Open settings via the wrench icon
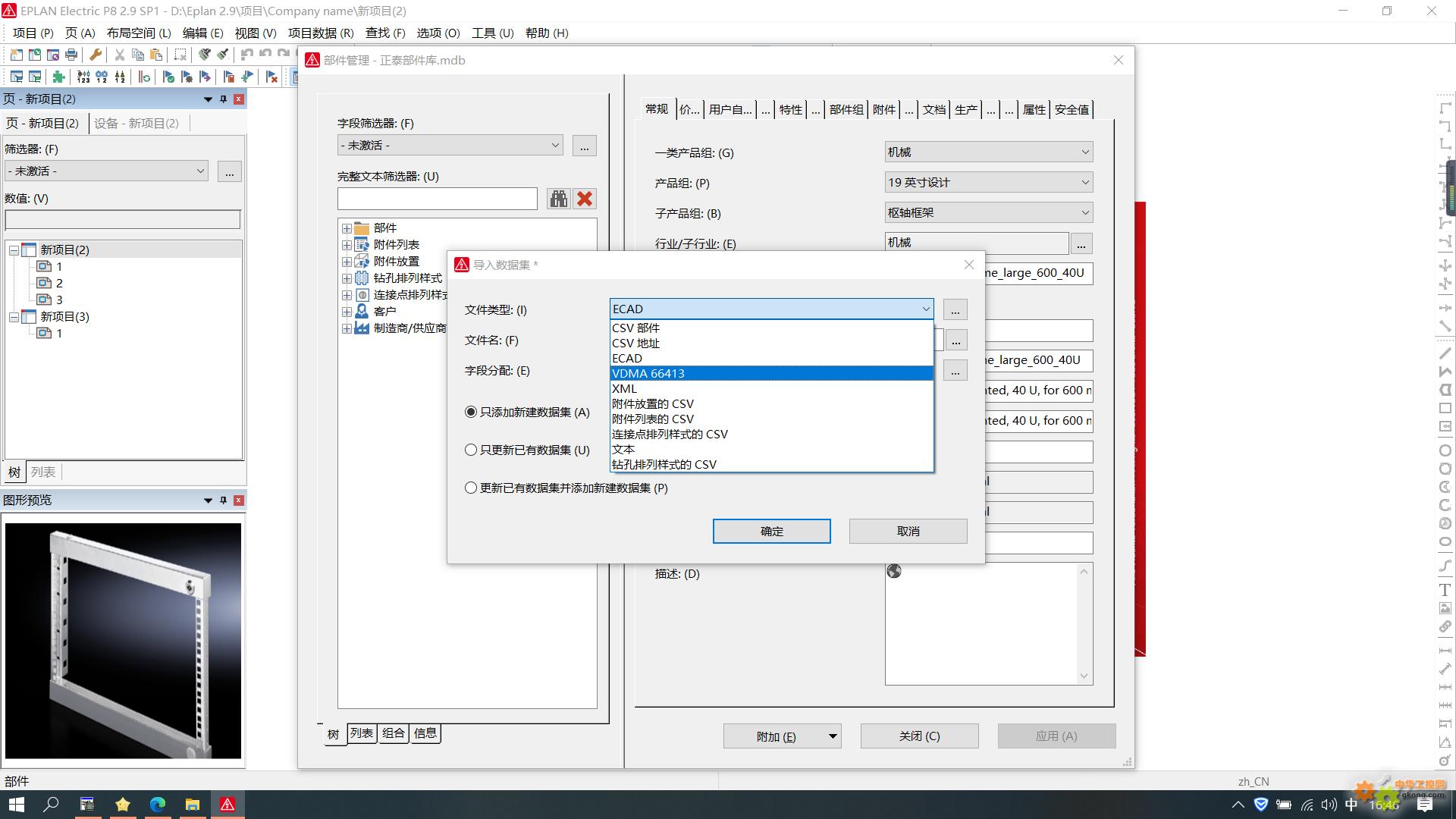Image resolution: width=1456 pixels, height=819 pixels. coord(96,55)
